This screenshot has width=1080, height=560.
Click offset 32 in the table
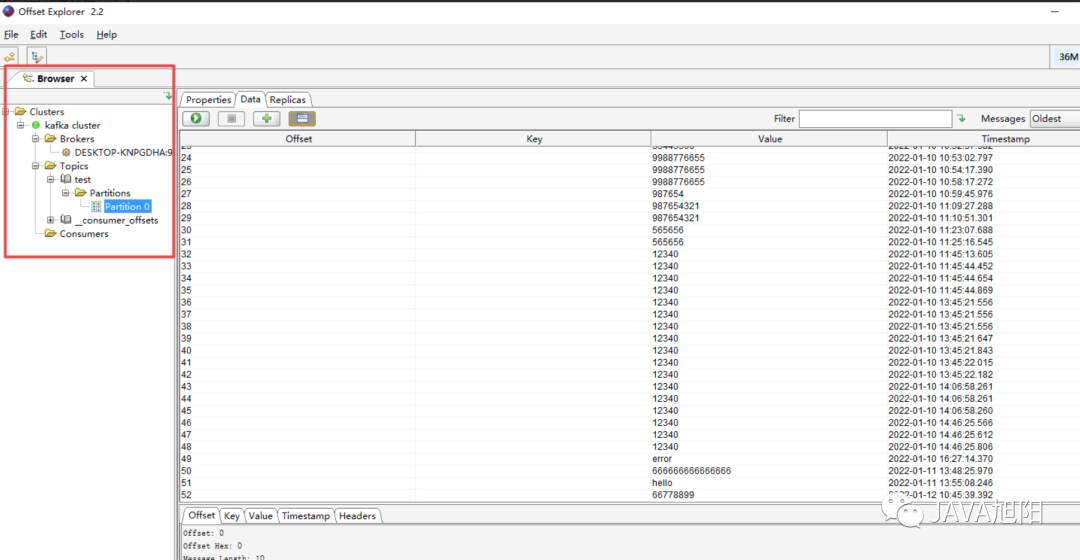[187, 254]
